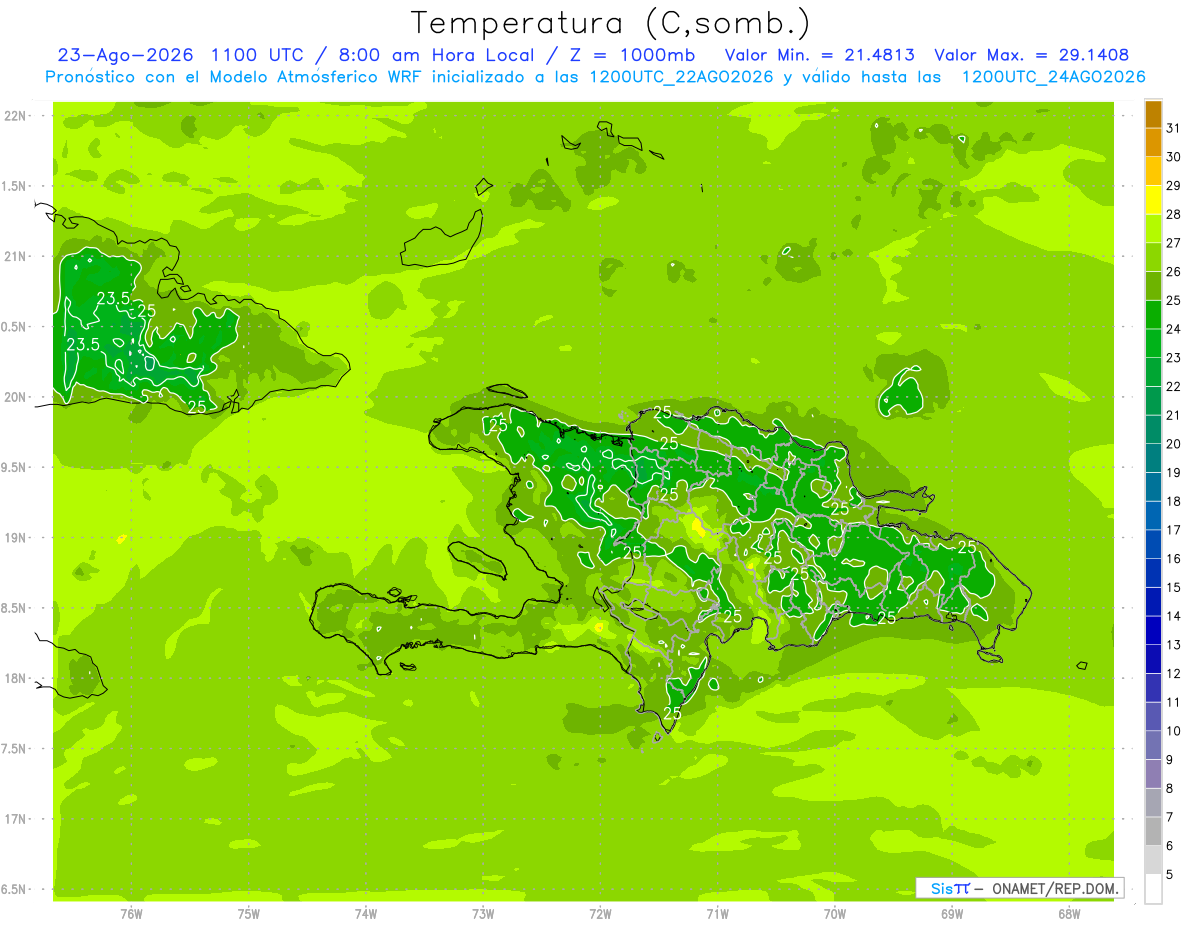Viewport: 1200px width, 927px height.
Task: Click the '76W' longitude axis label
Action: [131, 914]
